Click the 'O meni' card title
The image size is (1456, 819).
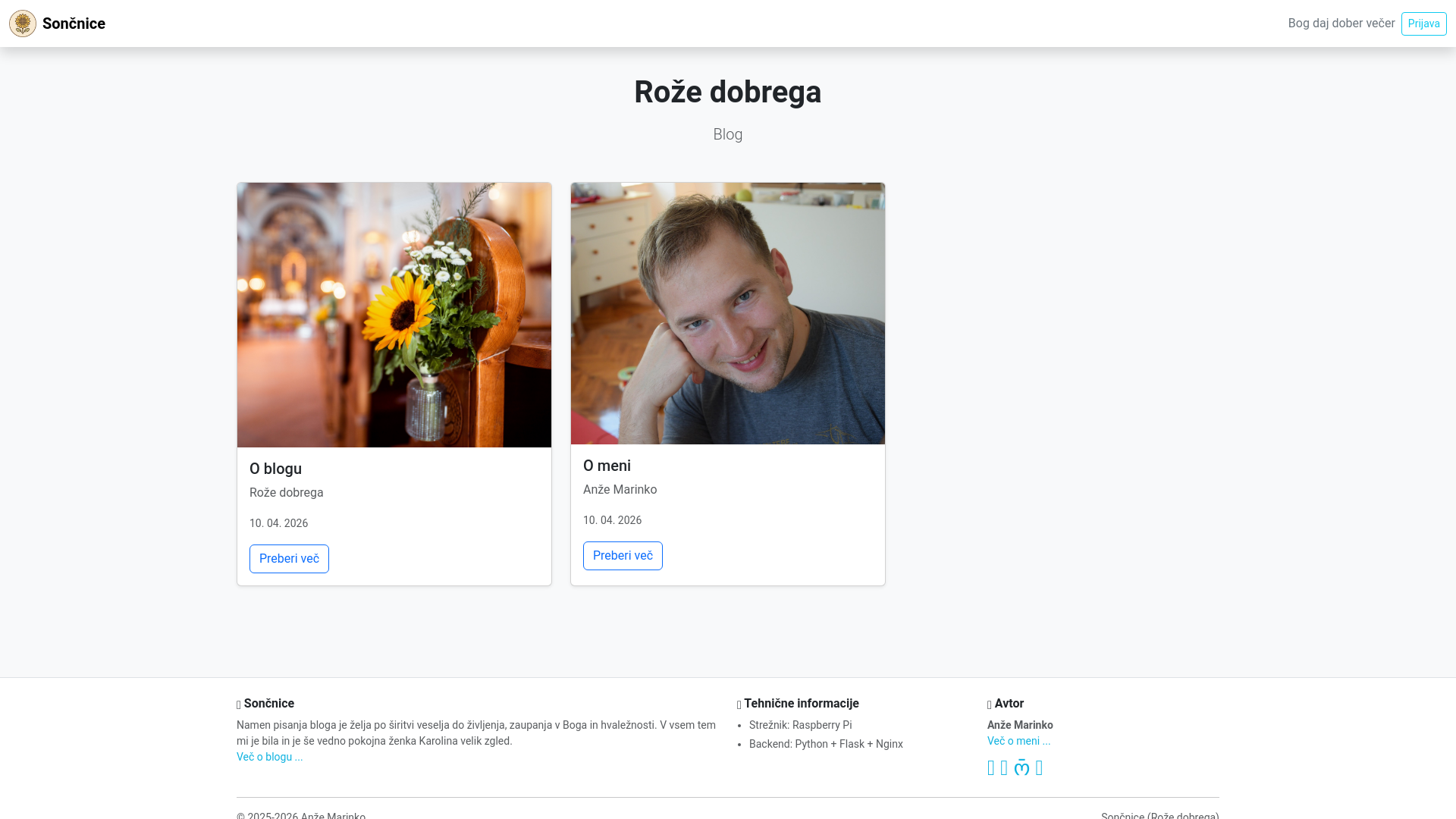pos(607,466)
